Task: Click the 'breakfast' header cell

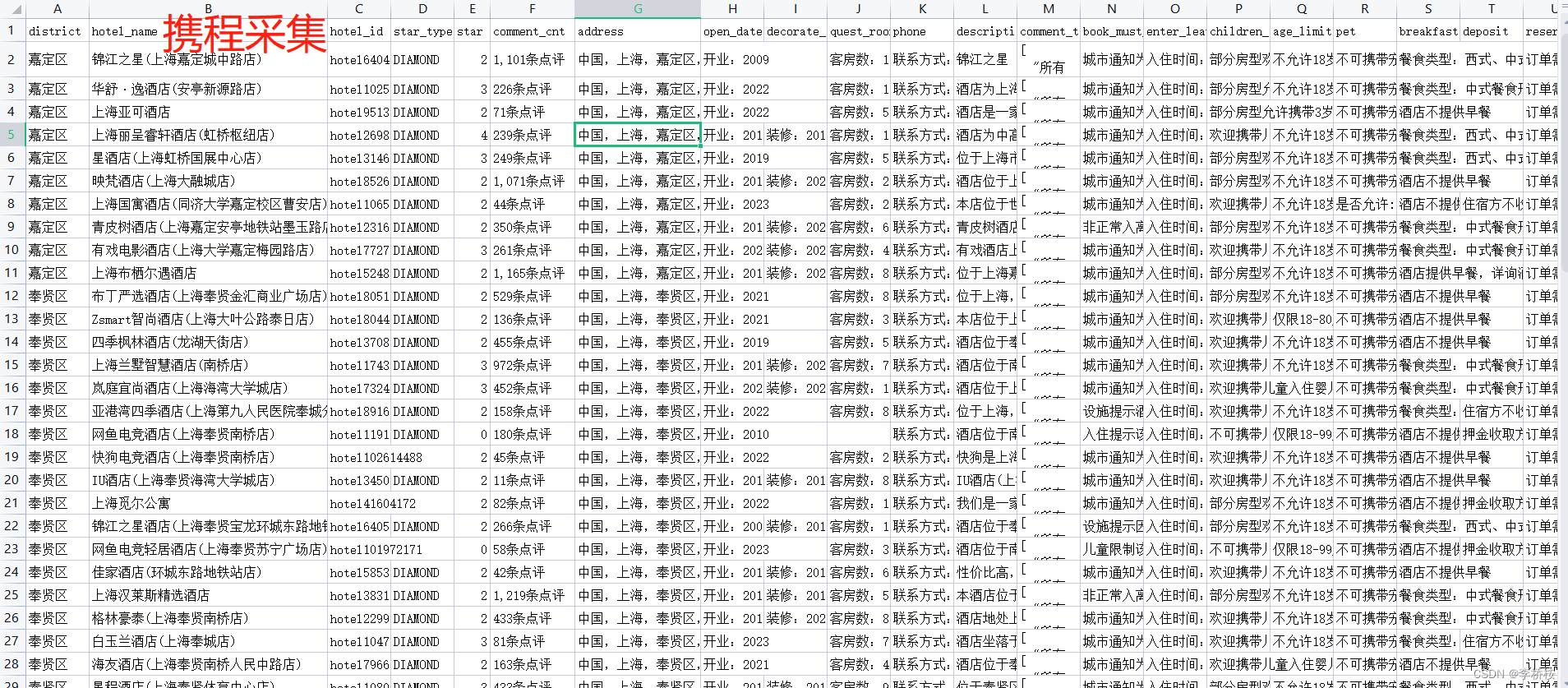Action: click(1428, 31)
